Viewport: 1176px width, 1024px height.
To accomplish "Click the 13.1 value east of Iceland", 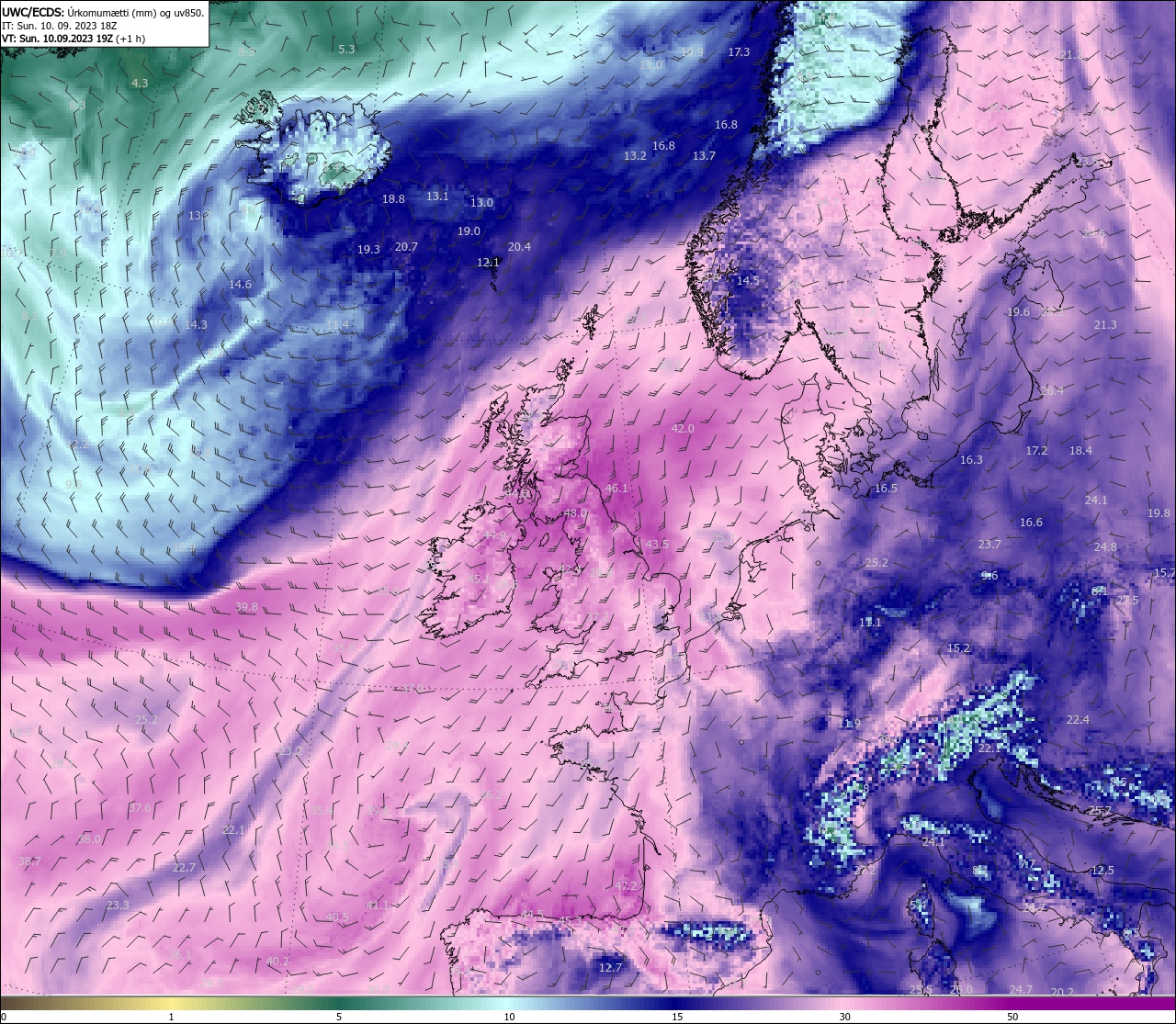I will point(437,197).
